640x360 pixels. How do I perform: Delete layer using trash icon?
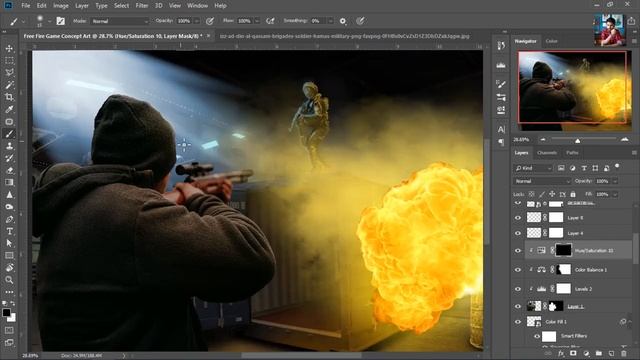[x=624, y=353]
